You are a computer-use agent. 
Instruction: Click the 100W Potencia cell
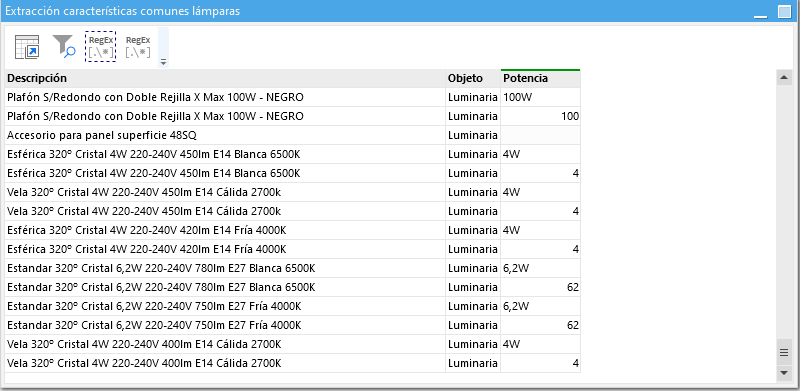540,97
